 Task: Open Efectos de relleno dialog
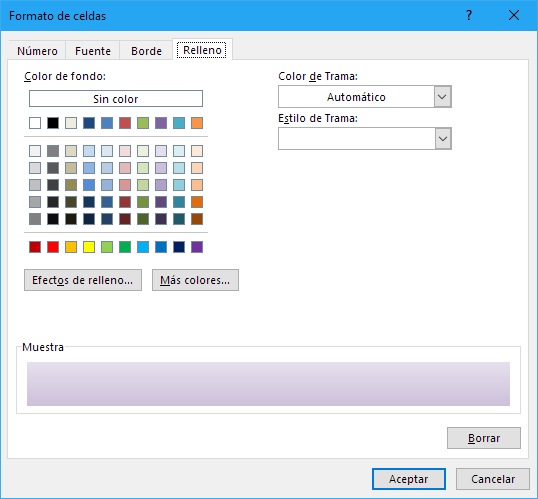[83, 280]
